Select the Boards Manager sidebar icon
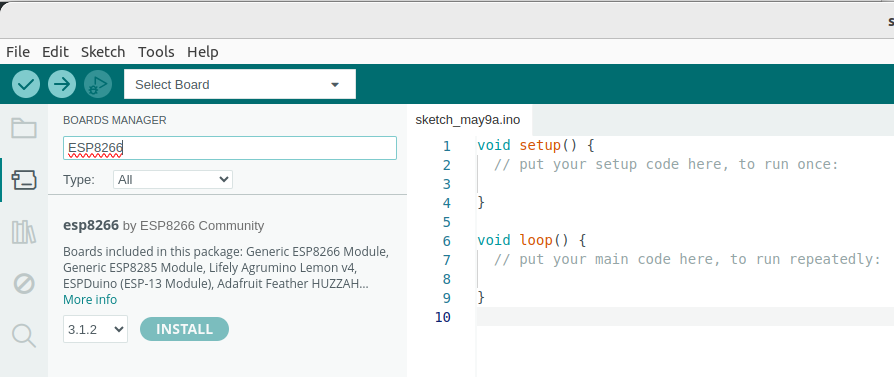Screen dimensions: 894x377 point(24,180)
